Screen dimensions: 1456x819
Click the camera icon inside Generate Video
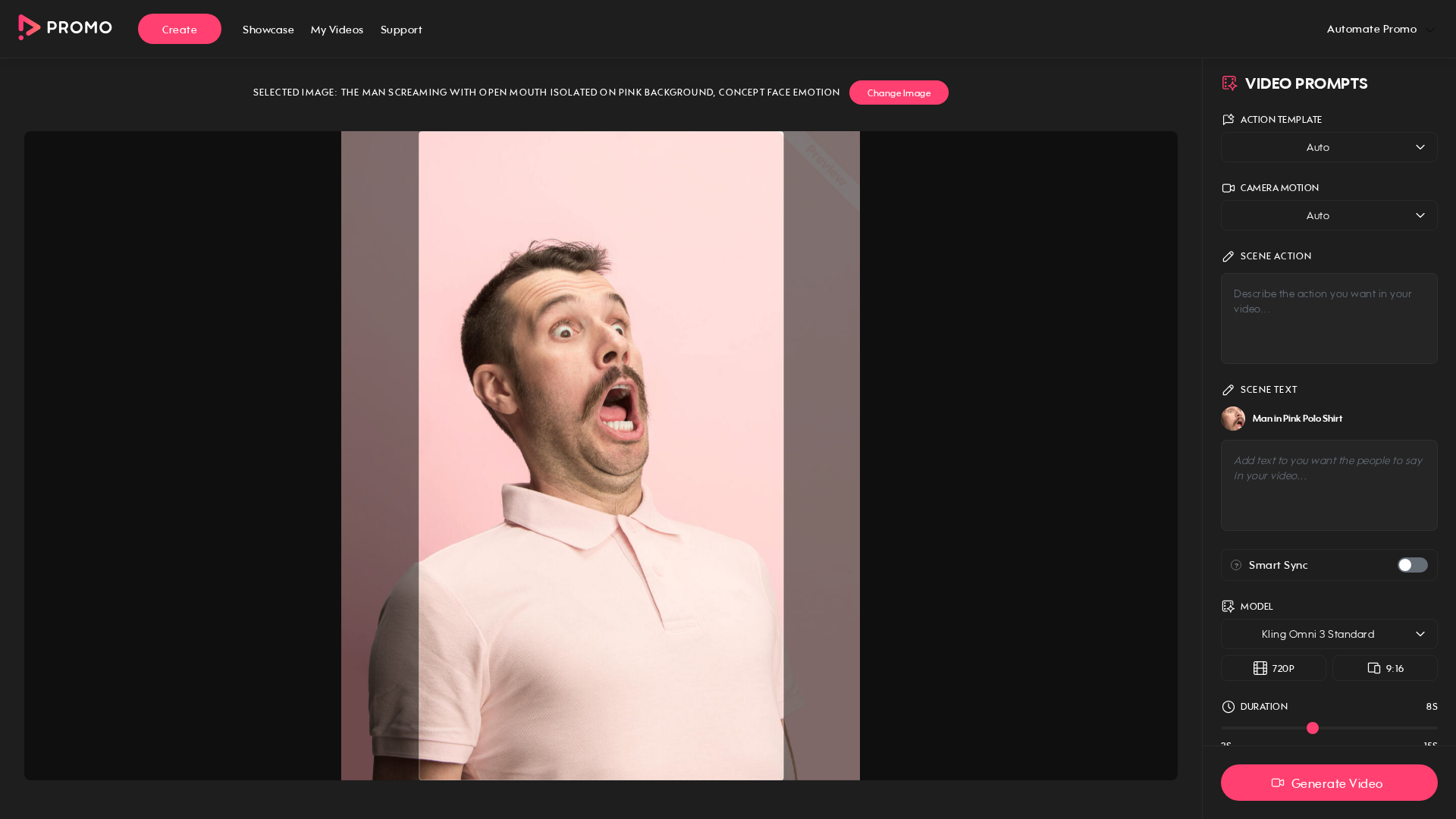click(1278, 783)
